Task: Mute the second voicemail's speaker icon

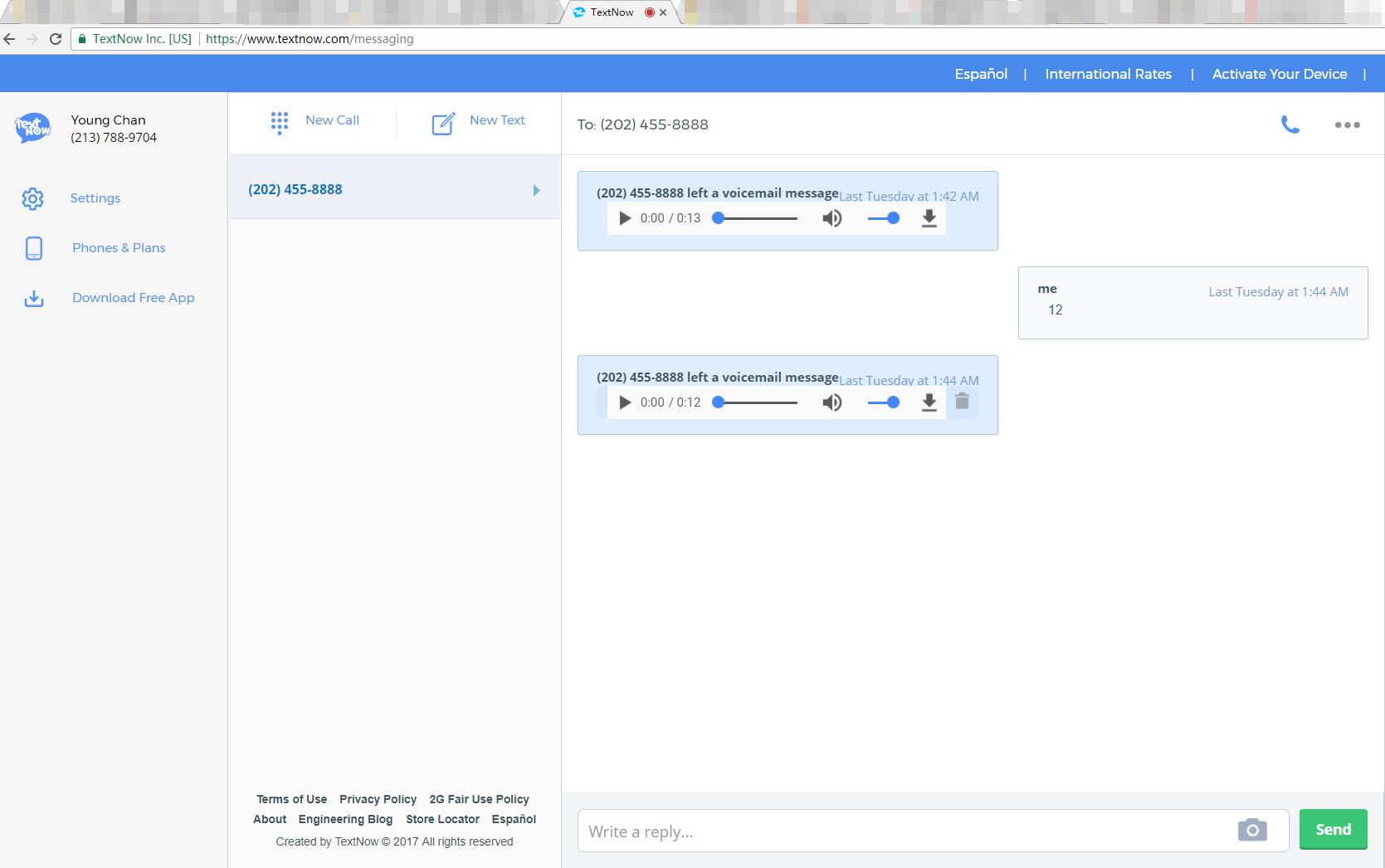Action: pos(831,402)
